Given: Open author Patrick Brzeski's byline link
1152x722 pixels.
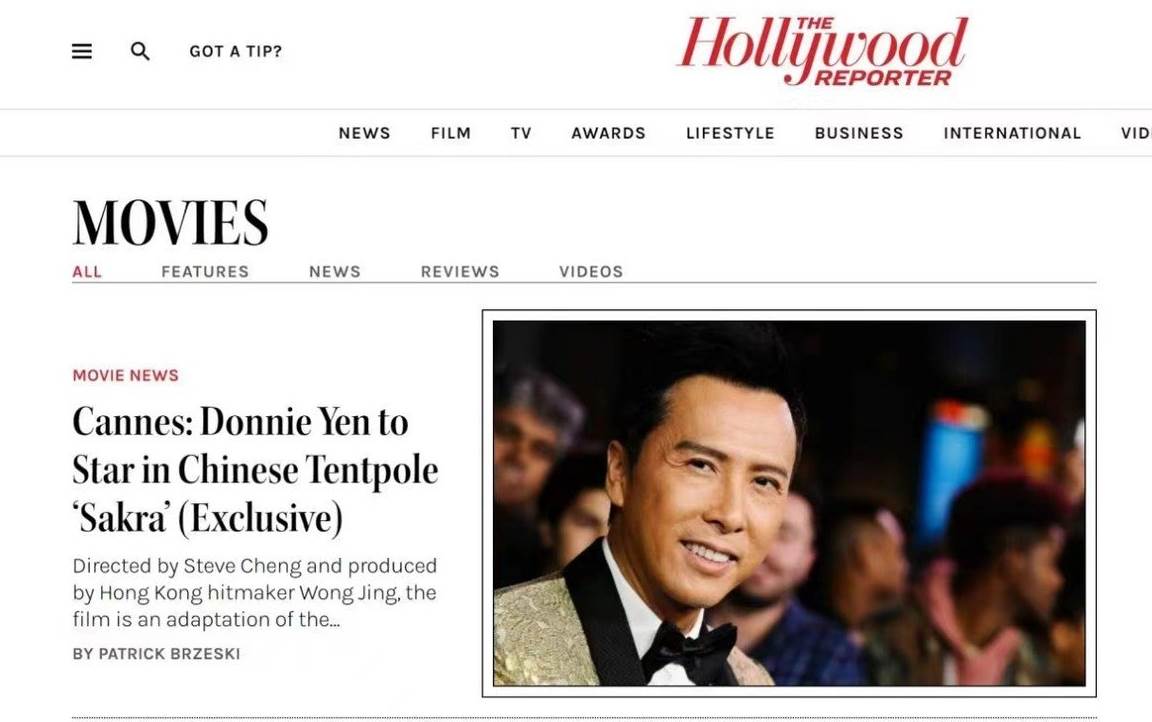Looking at the screenshot, I should click(x=156, y=654).
